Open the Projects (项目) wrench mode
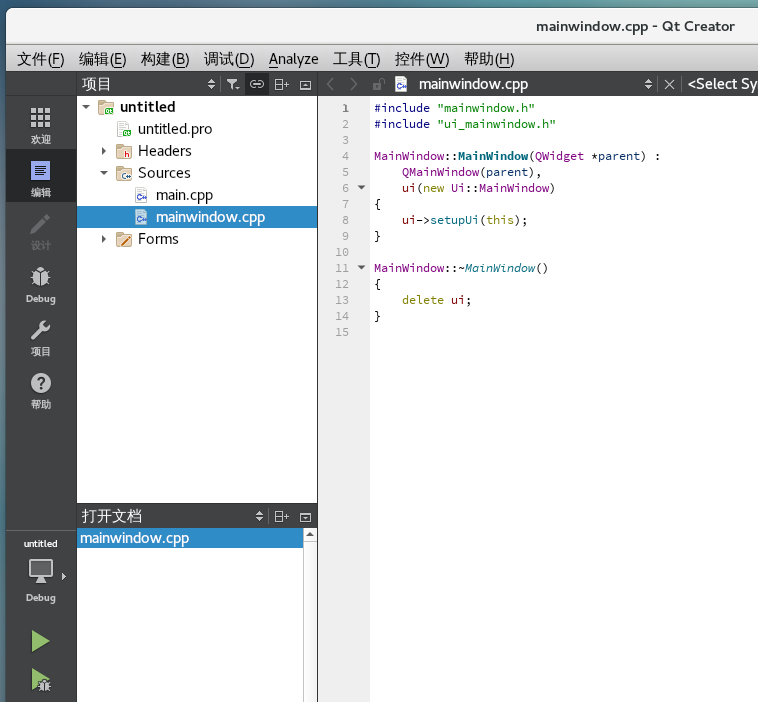Screen dimensions: 758x702 tap(41, 338)
